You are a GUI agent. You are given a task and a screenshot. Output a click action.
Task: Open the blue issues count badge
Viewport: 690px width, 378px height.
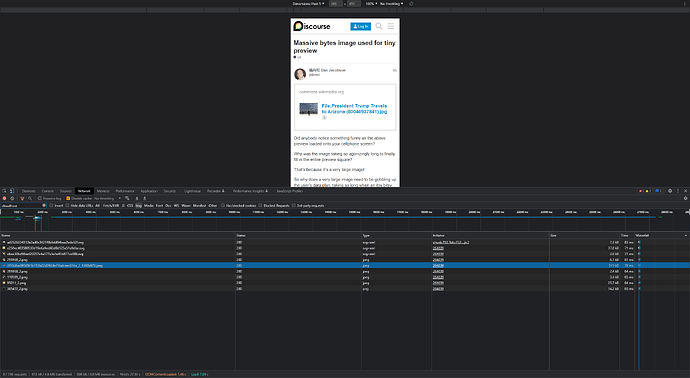658,191
